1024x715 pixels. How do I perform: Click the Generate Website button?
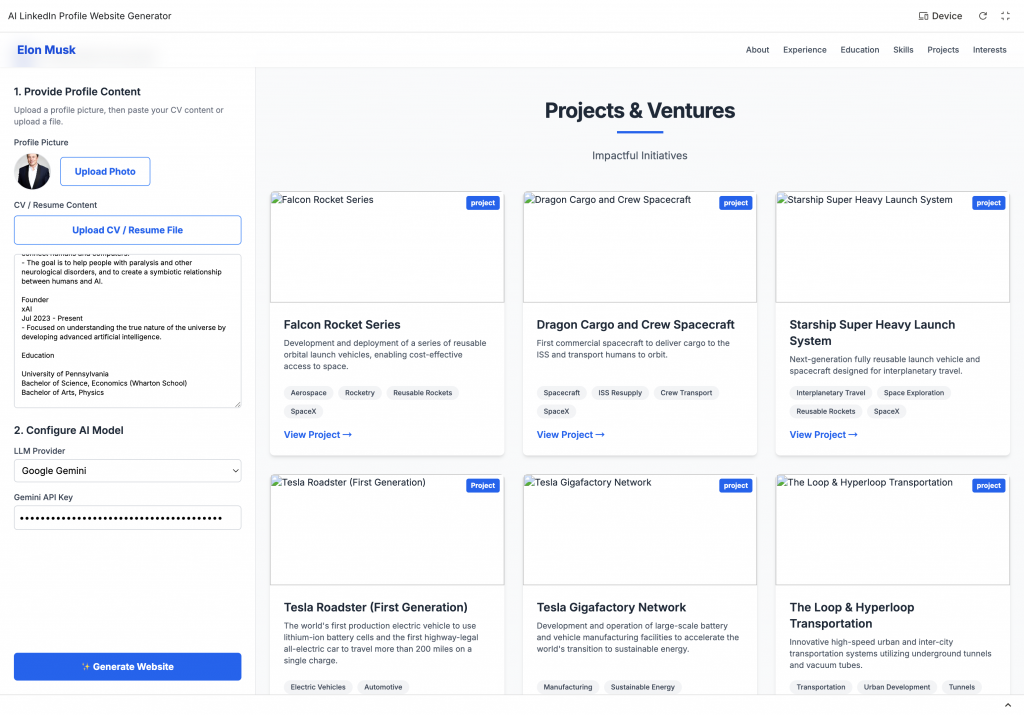[x=127, y=667]
